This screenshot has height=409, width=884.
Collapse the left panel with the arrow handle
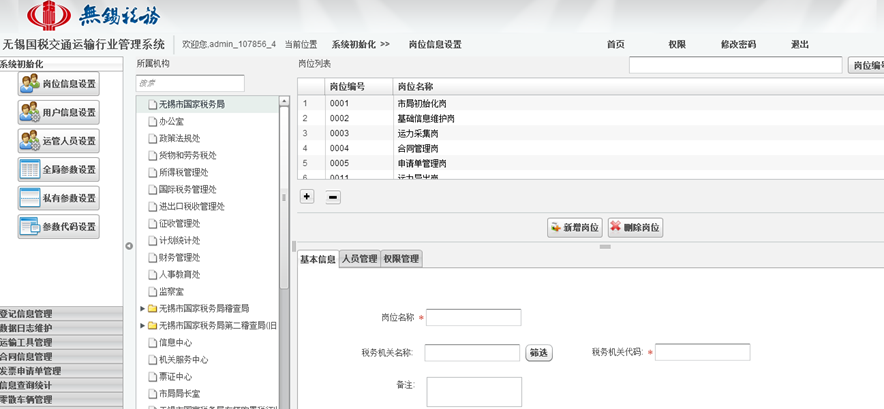(128, 245)
